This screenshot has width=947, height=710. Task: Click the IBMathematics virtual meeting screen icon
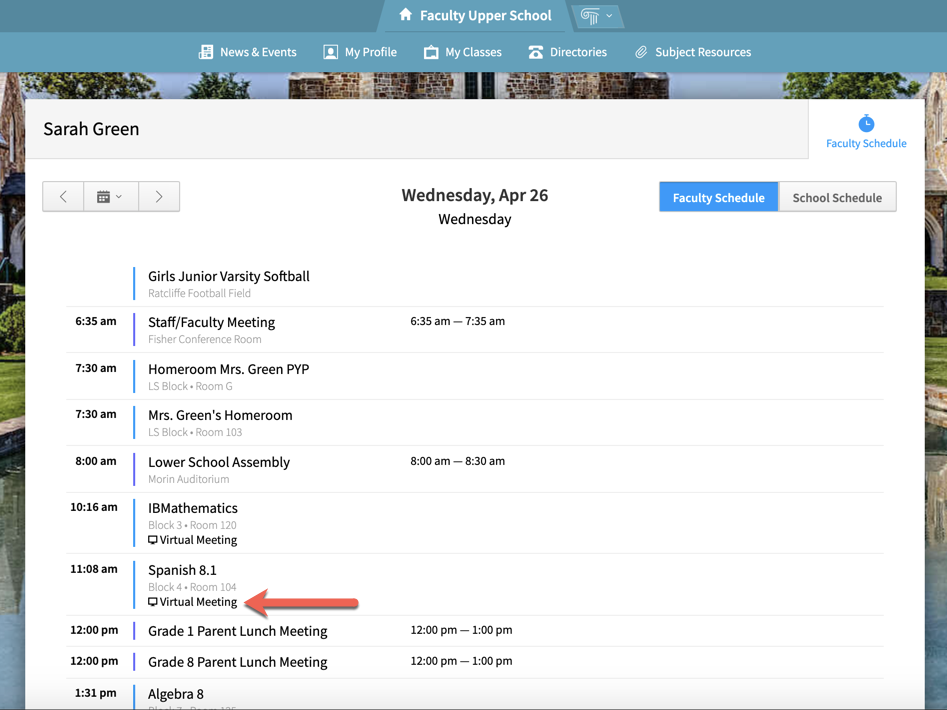coord(153,540)
